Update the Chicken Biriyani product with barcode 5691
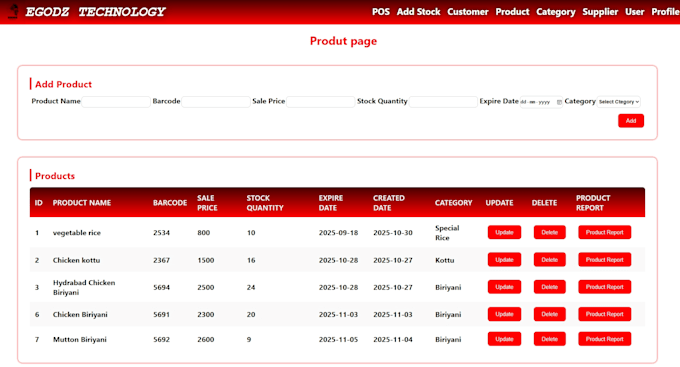The width and height of the screenshot is (680, 367). tap(504, 314)
